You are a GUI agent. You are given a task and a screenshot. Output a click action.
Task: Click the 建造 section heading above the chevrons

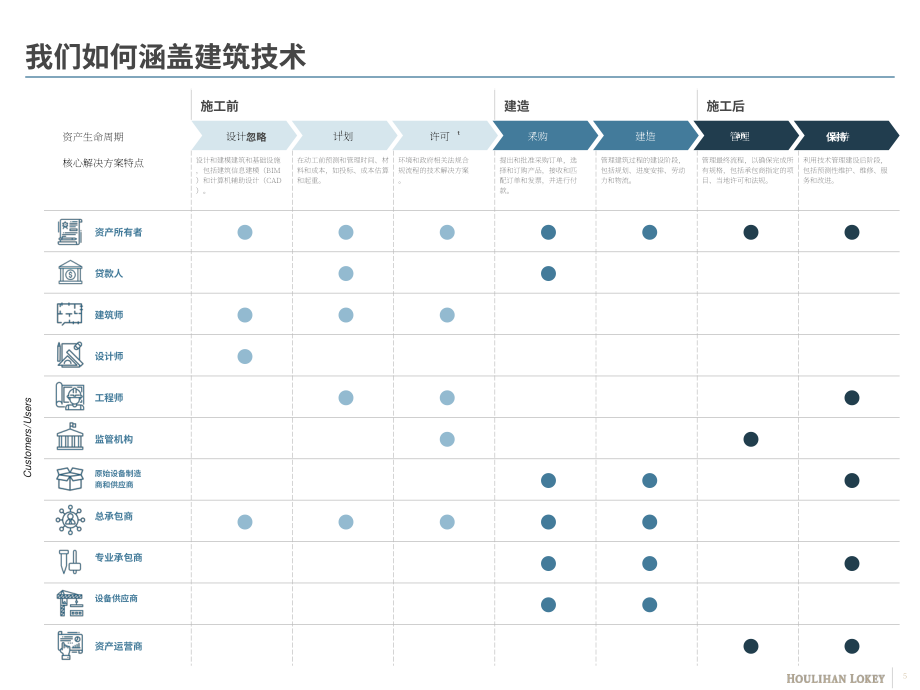[517, 106]
